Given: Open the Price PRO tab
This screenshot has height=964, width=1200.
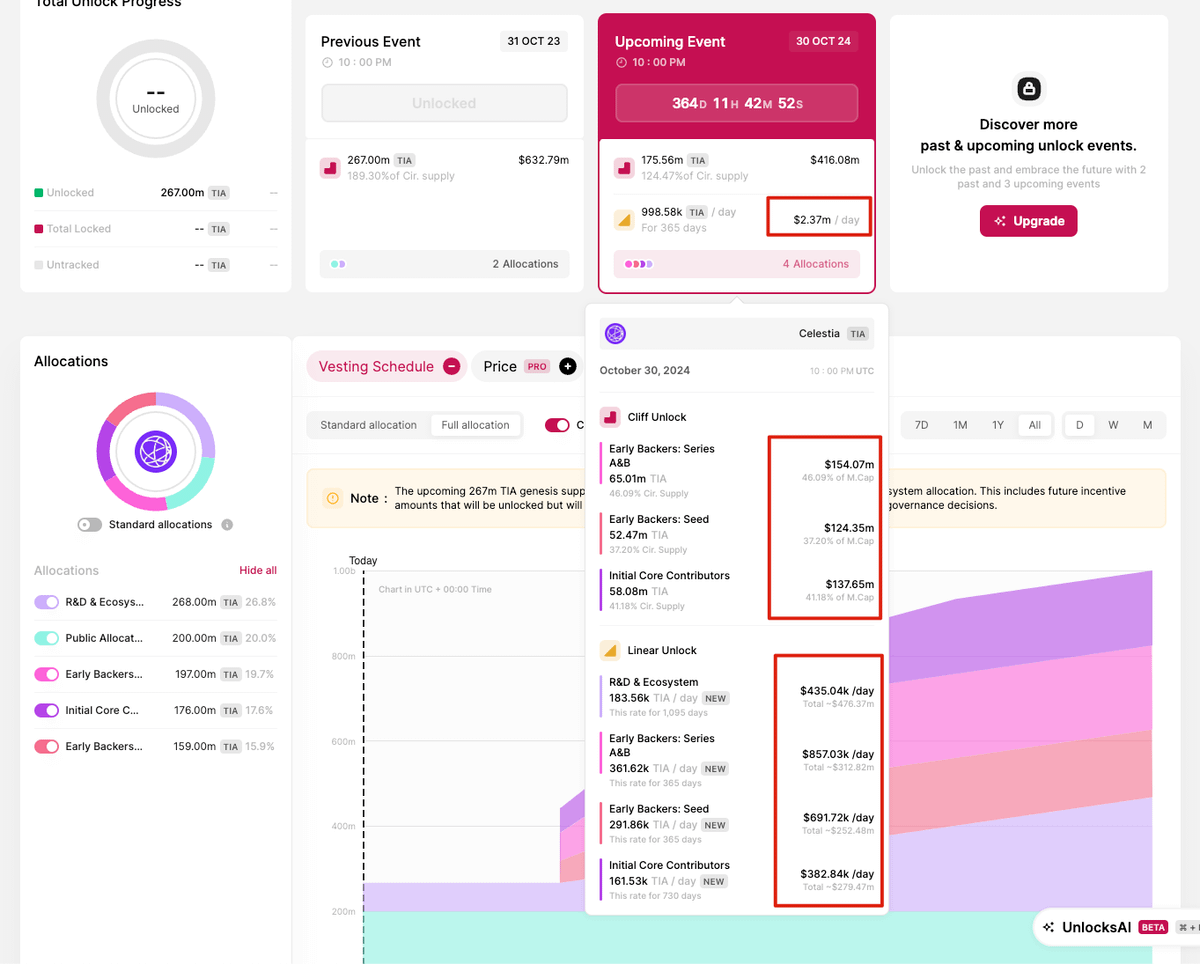Looking at the screenshot, I should click(526, 367).
